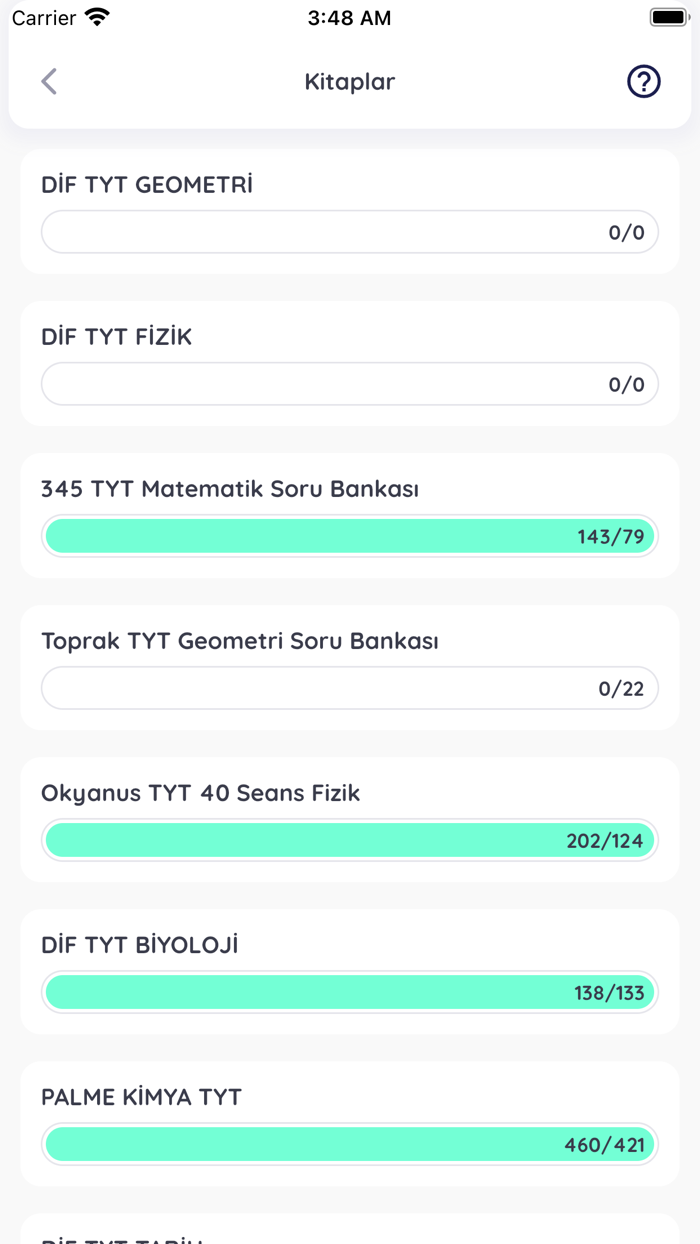This screenshot has width=700, height=1244.
Task: Tap the 460/421 progress bar
Action: coord(349,1144)
